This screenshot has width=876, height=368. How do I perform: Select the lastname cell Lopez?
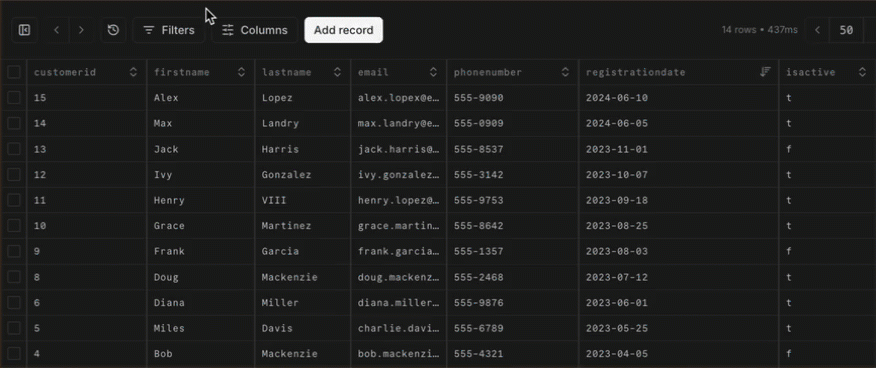point(303,98)
